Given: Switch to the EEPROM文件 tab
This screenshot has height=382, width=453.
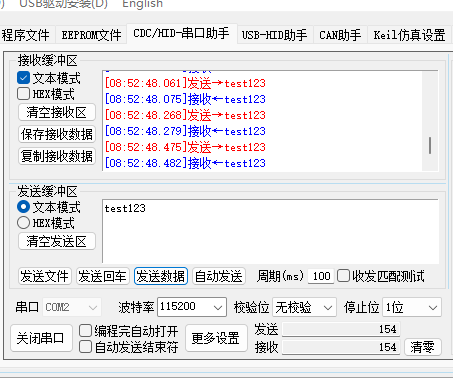Looking at the screenshot, I should [91, 35].
